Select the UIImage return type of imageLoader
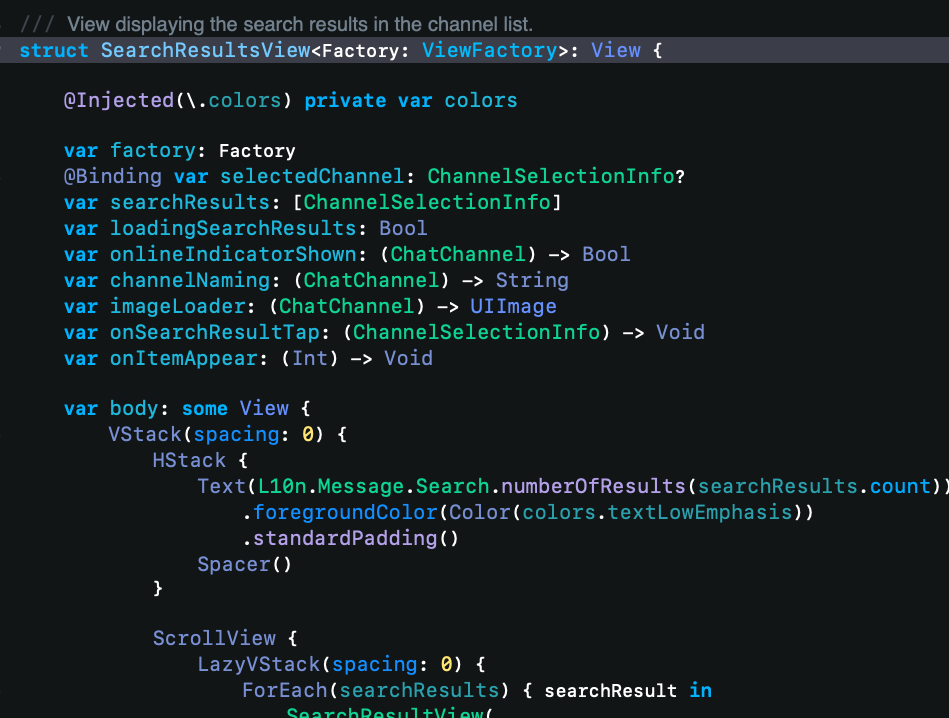This screenshot has height=718, width=949. point(513,306)
